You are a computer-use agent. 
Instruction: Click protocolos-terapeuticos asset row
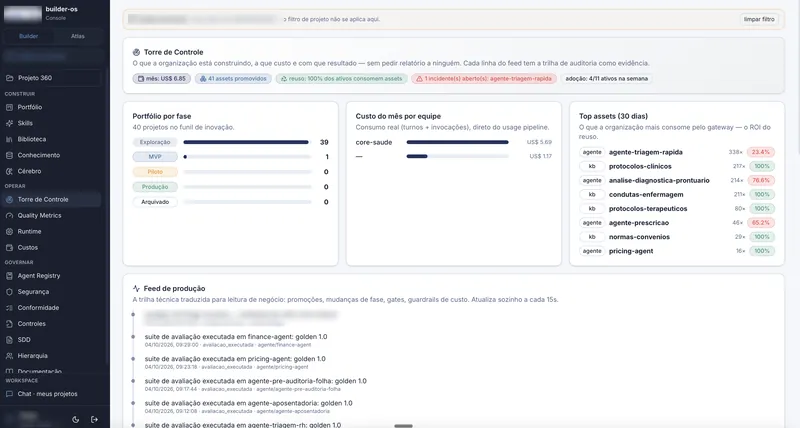pos(677,209)
